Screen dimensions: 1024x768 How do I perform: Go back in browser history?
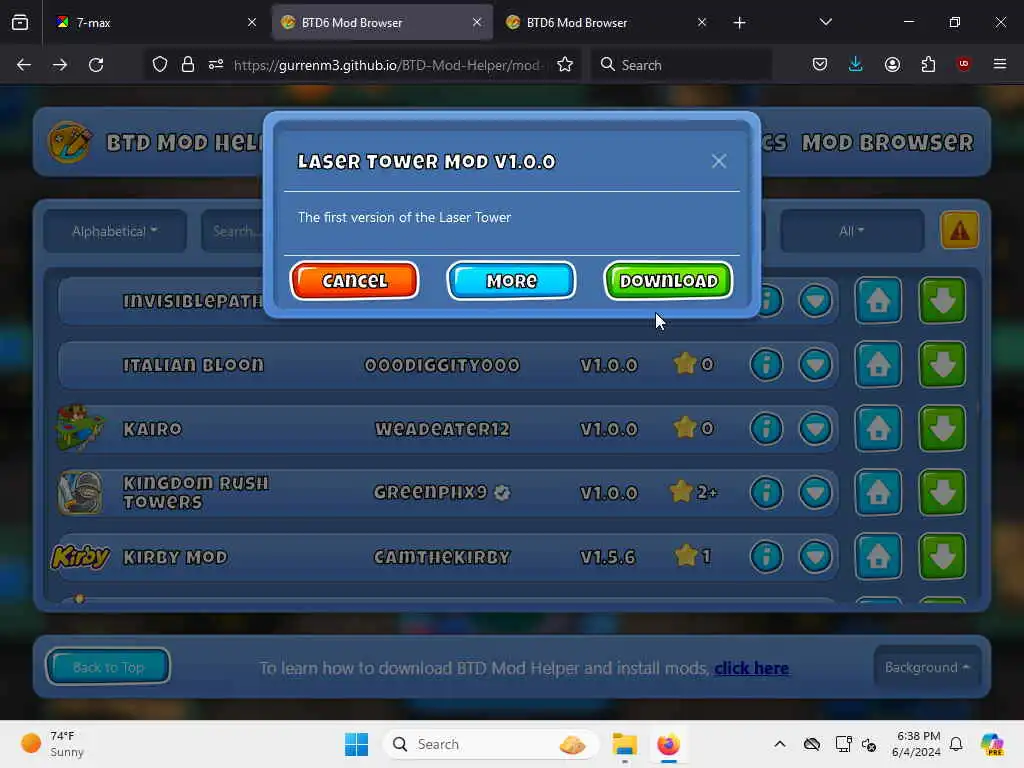(x=24, y=65)
